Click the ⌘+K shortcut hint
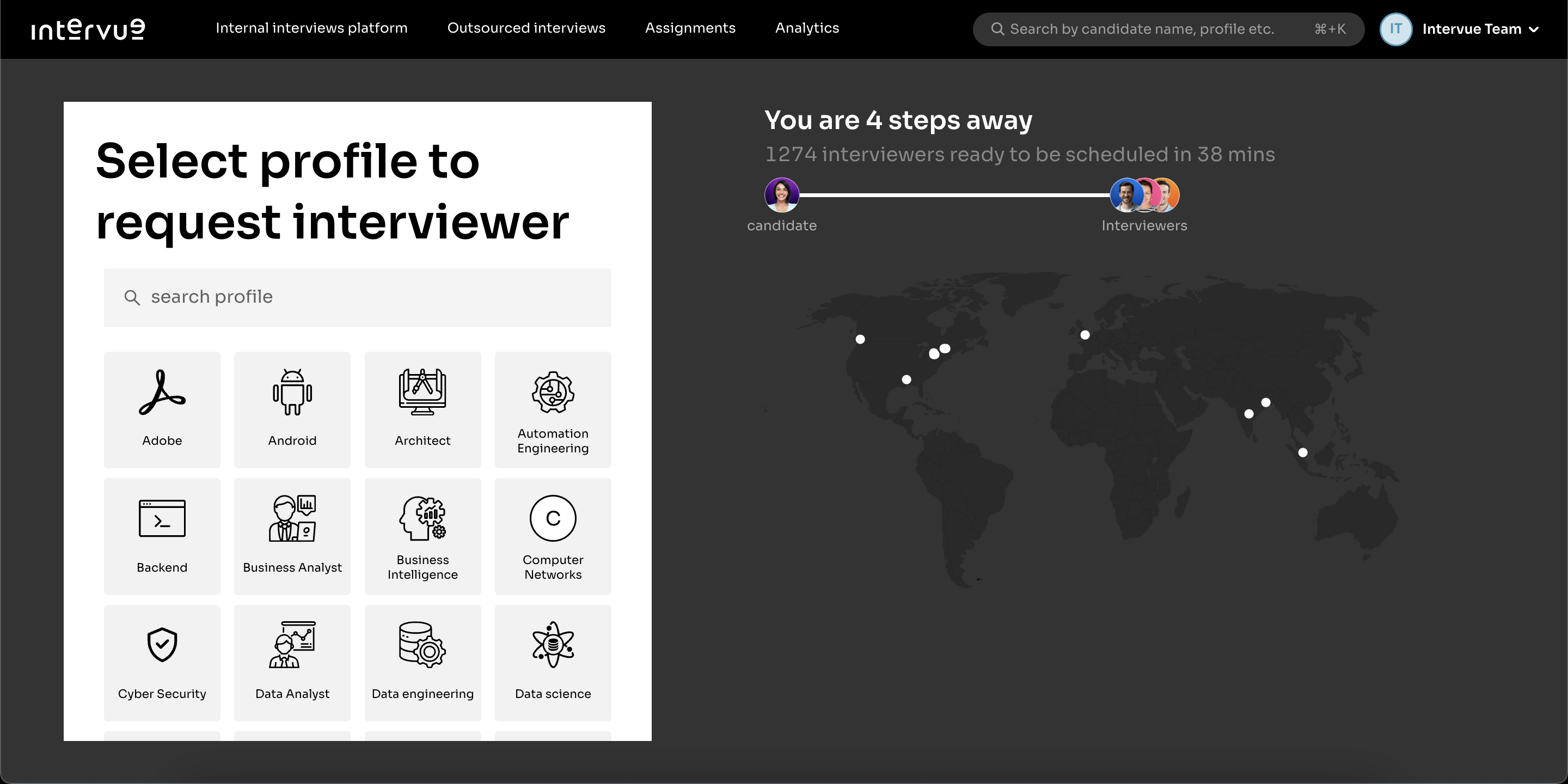 click(1330, 29)
